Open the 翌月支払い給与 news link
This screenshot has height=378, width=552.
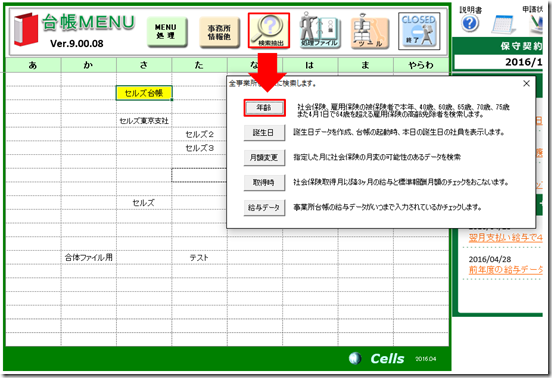point(506,238)
